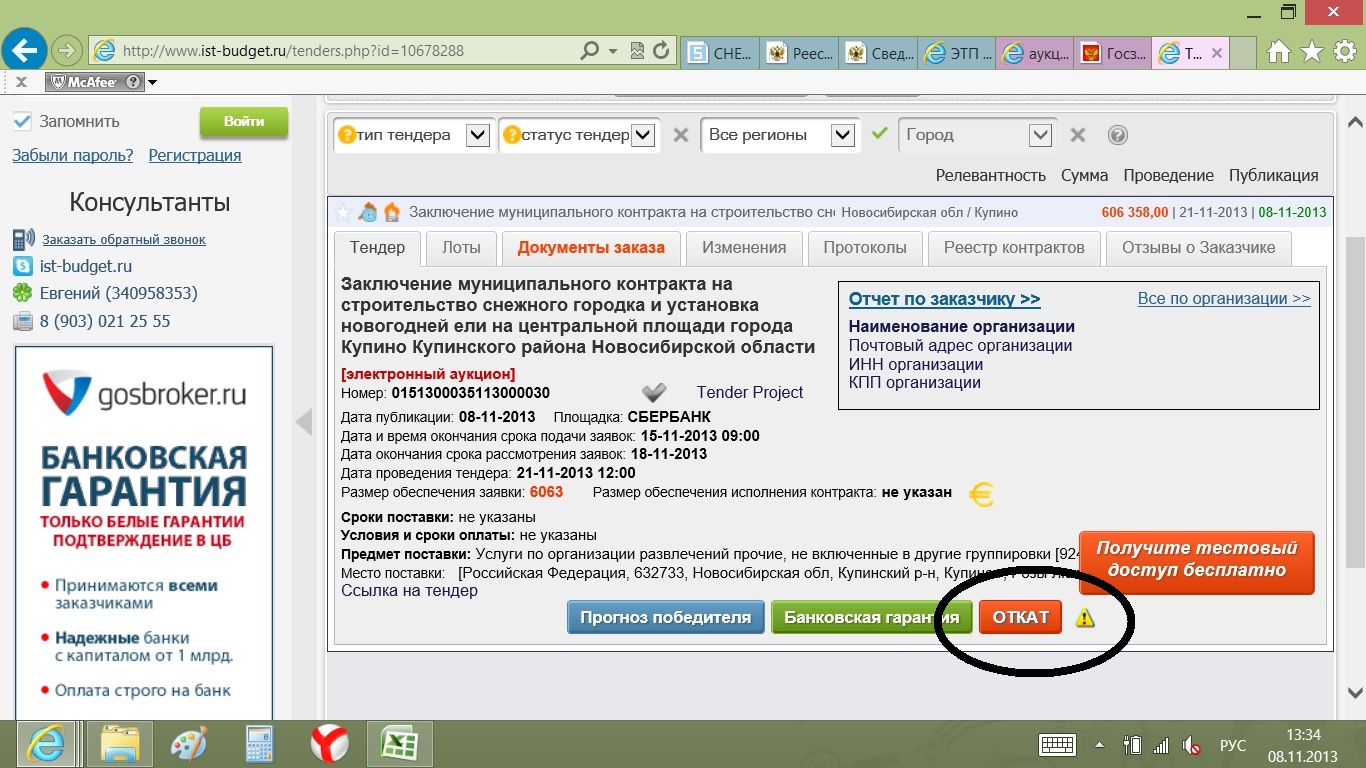Image resolution: width=1366 pixels, height=768 pixels.
Task: Open the тип тендера dropdown
Action: [x=478, y=135]
